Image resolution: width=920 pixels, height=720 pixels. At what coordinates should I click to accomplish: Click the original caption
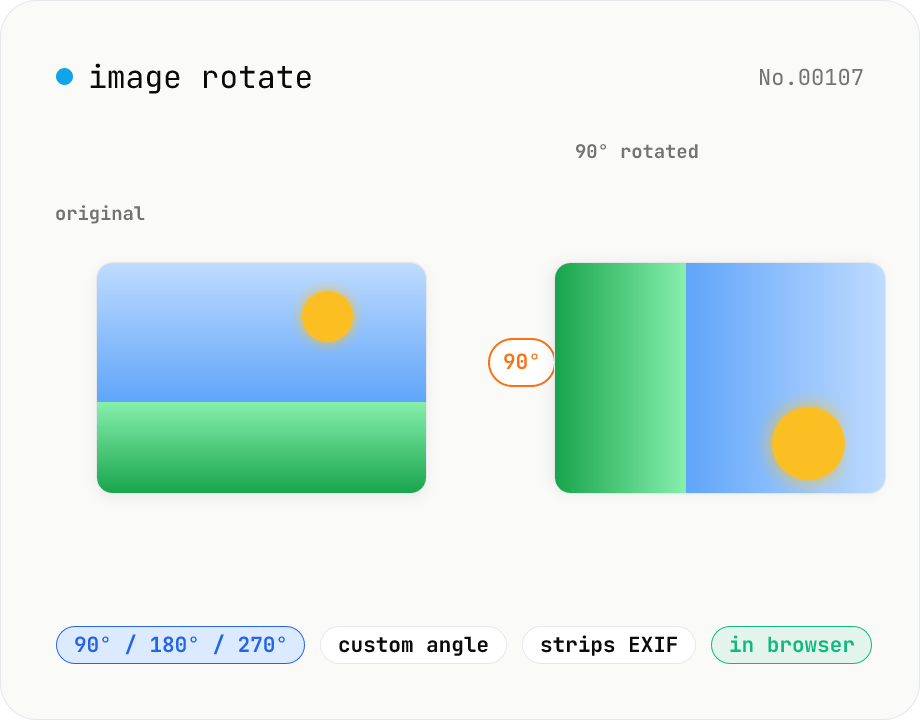[100, 214]
